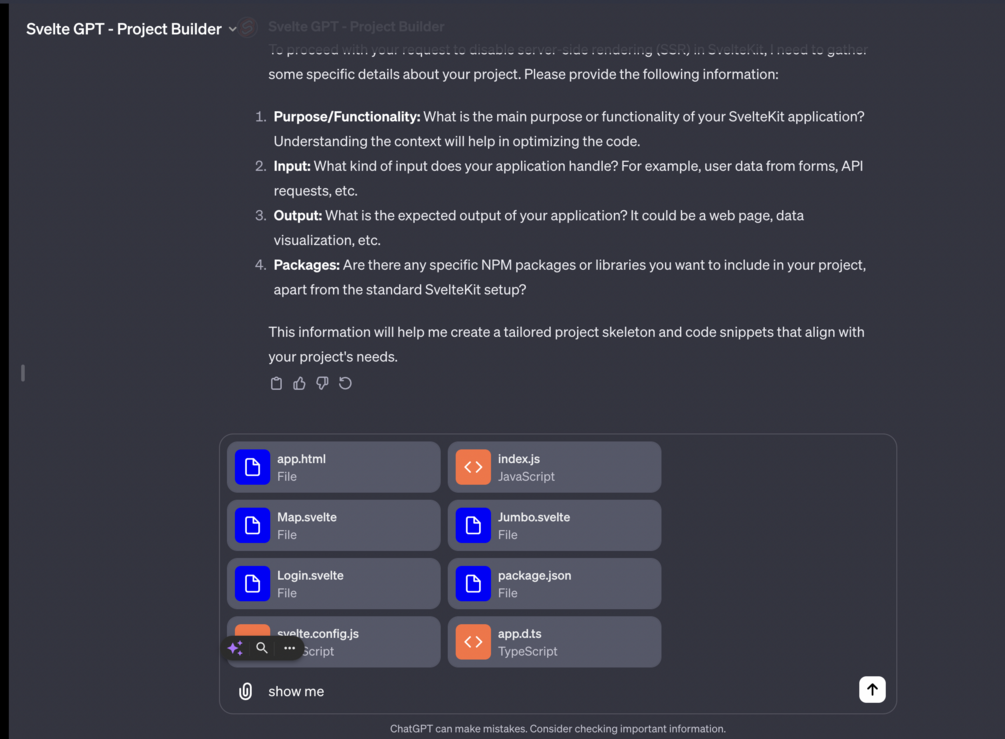Copy the assistant's response to clipboard
1005x739 pixels.
pos(276,383)
